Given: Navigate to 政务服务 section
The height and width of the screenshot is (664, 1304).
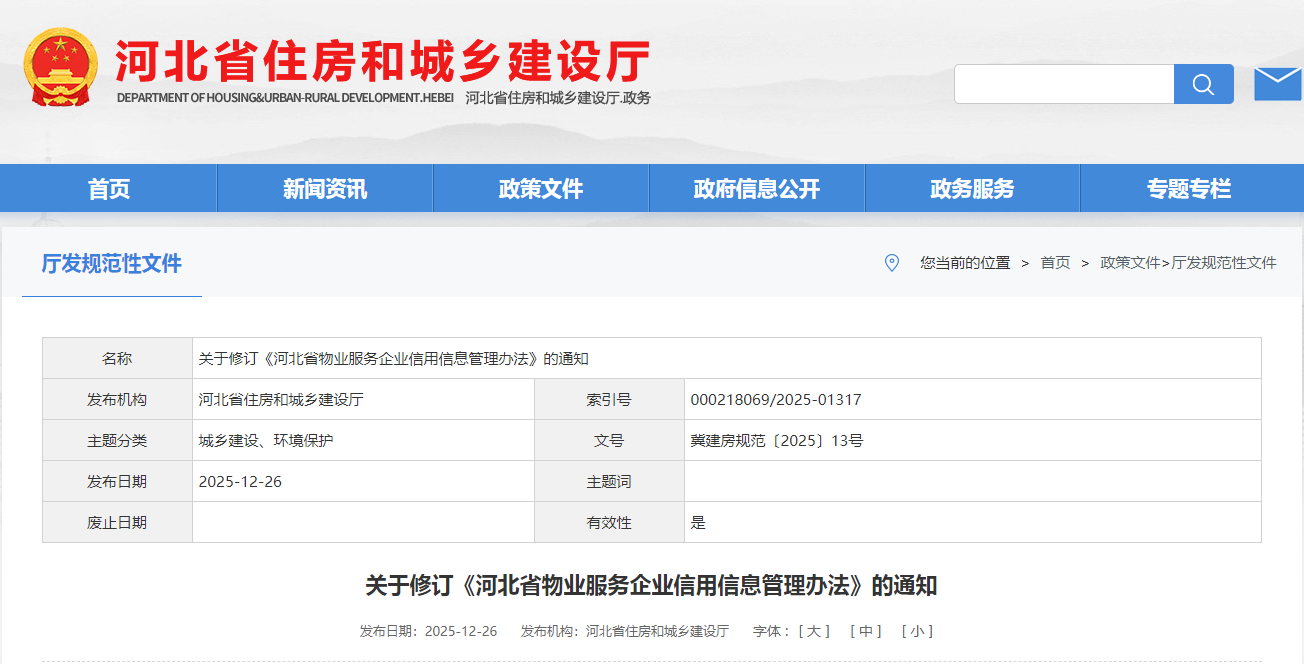Looking at the screenshot, I should 972,189.
